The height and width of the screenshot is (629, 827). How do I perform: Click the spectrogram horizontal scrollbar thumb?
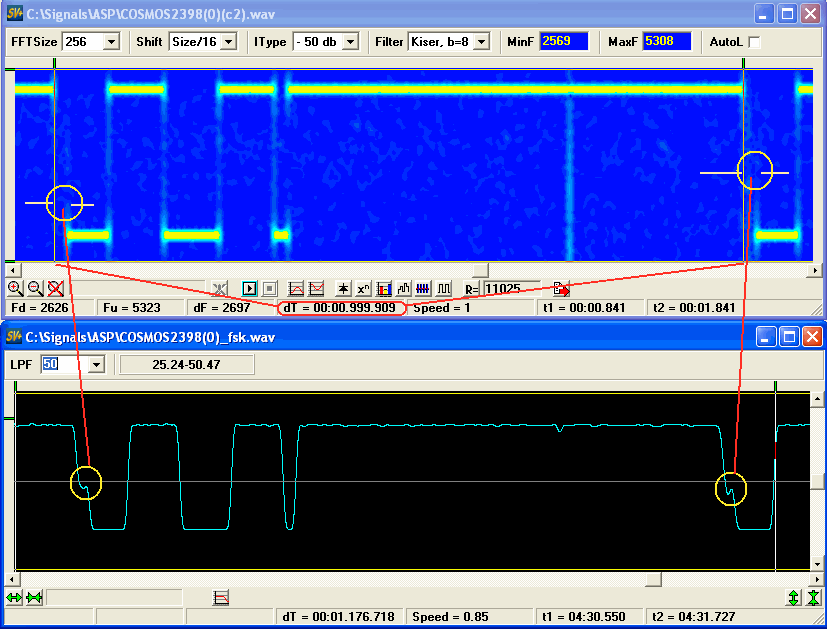(x=480, y=270)
